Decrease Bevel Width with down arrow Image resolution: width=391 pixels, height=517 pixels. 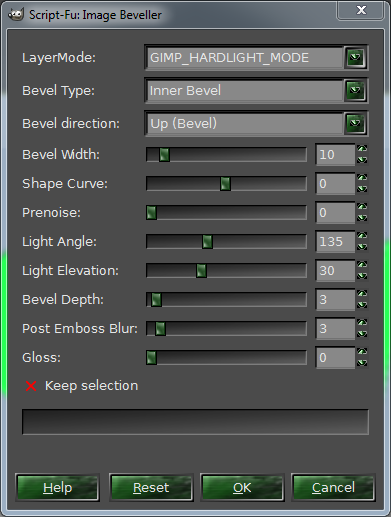(x=362, y=160)
